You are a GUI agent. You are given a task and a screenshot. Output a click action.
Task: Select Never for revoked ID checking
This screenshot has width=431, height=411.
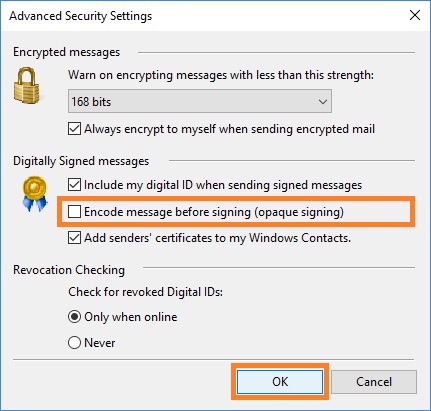pyautogui.click(x=74, y=342)
